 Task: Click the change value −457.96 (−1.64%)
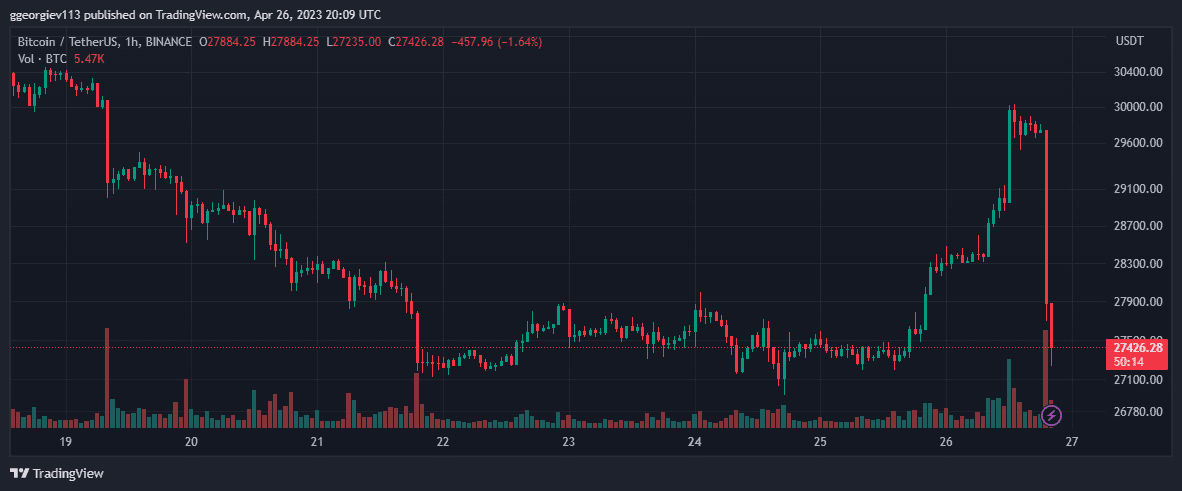pyautogui.click(x=496, y=42)
